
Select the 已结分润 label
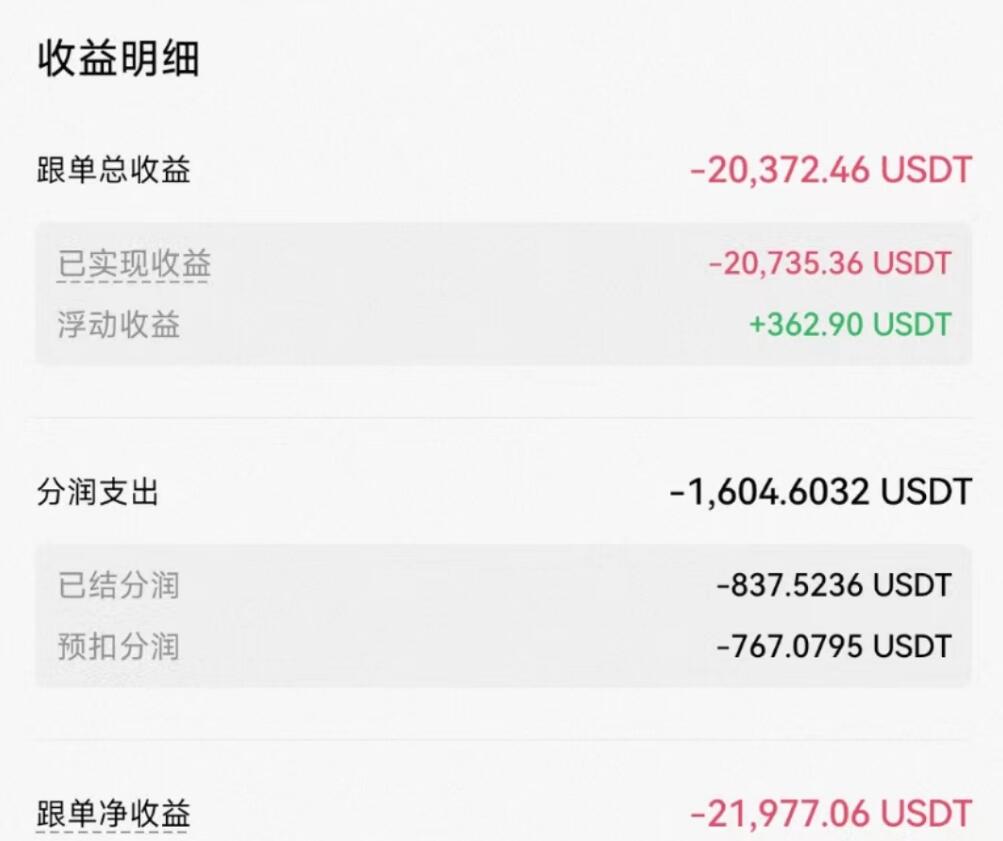(119, 585)
